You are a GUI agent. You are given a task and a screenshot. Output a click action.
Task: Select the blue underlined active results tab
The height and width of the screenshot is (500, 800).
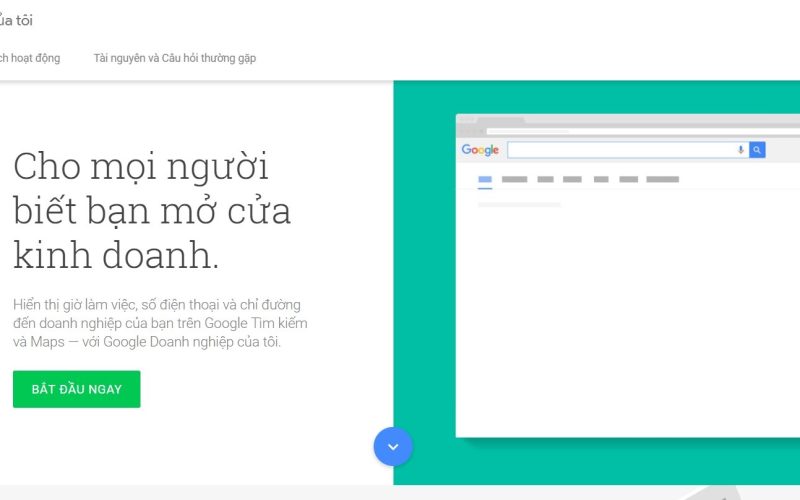point(485,180)
